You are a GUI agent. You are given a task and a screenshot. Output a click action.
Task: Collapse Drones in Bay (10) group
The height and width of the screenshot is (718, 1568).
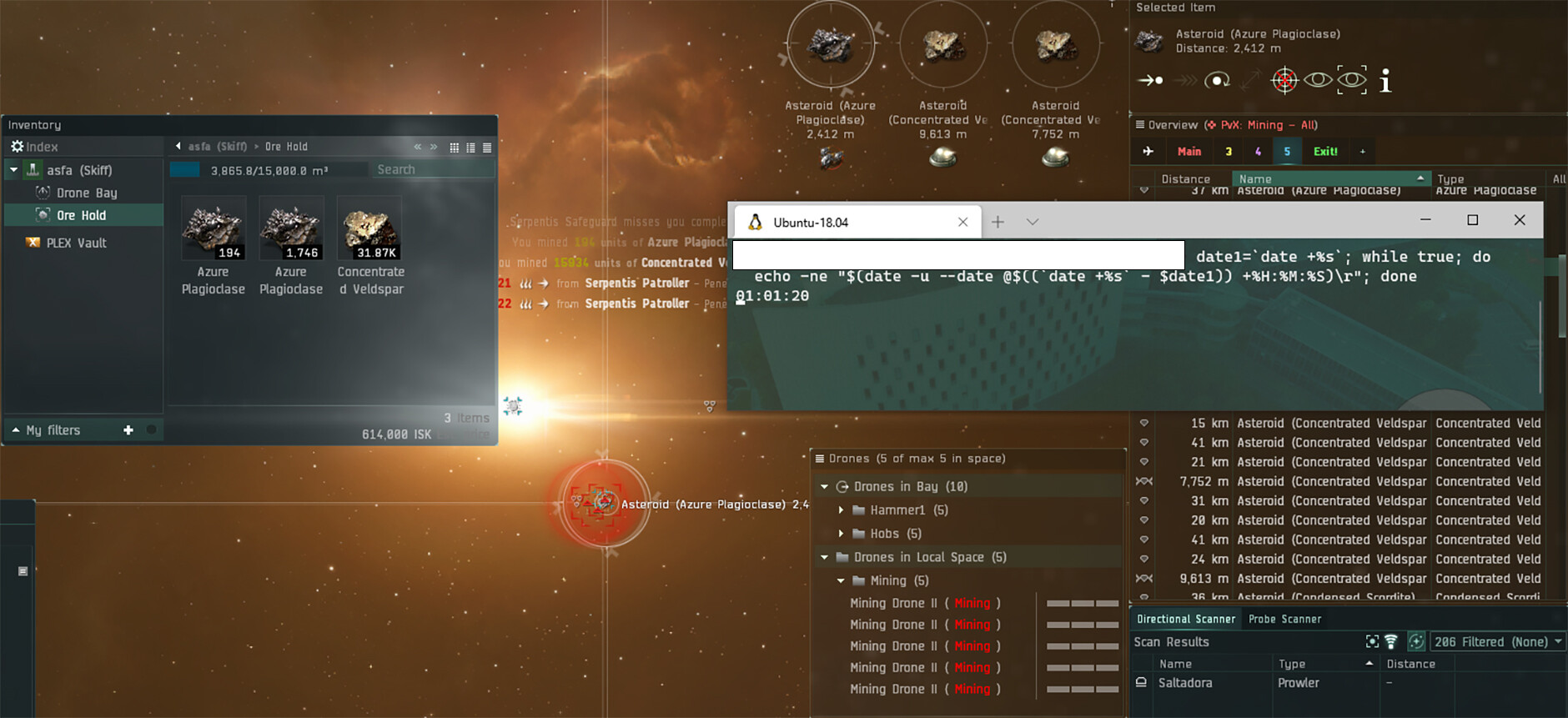824,486
